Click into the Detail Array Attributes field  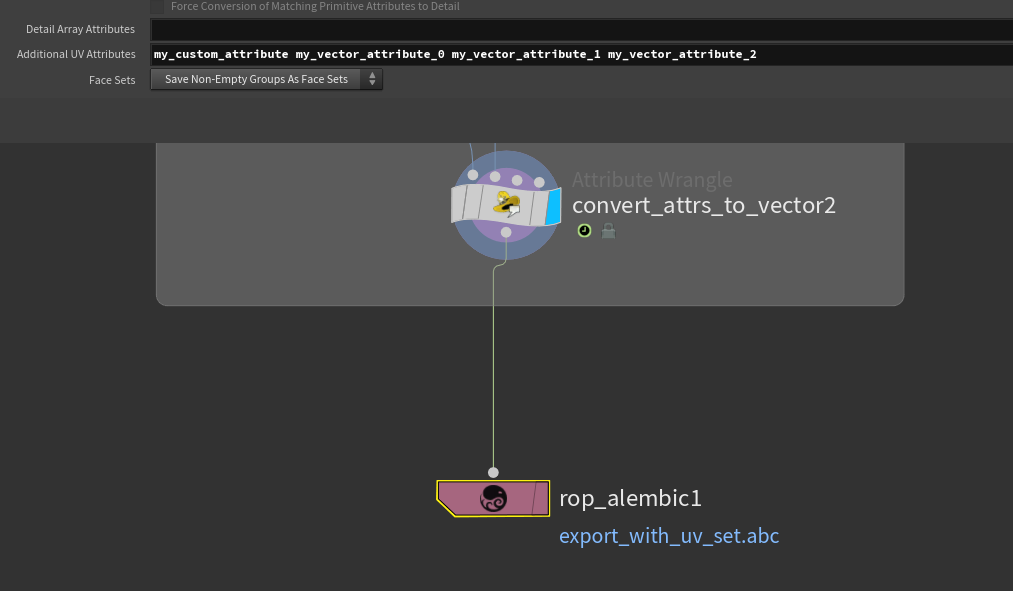click(x=580, y=30)
